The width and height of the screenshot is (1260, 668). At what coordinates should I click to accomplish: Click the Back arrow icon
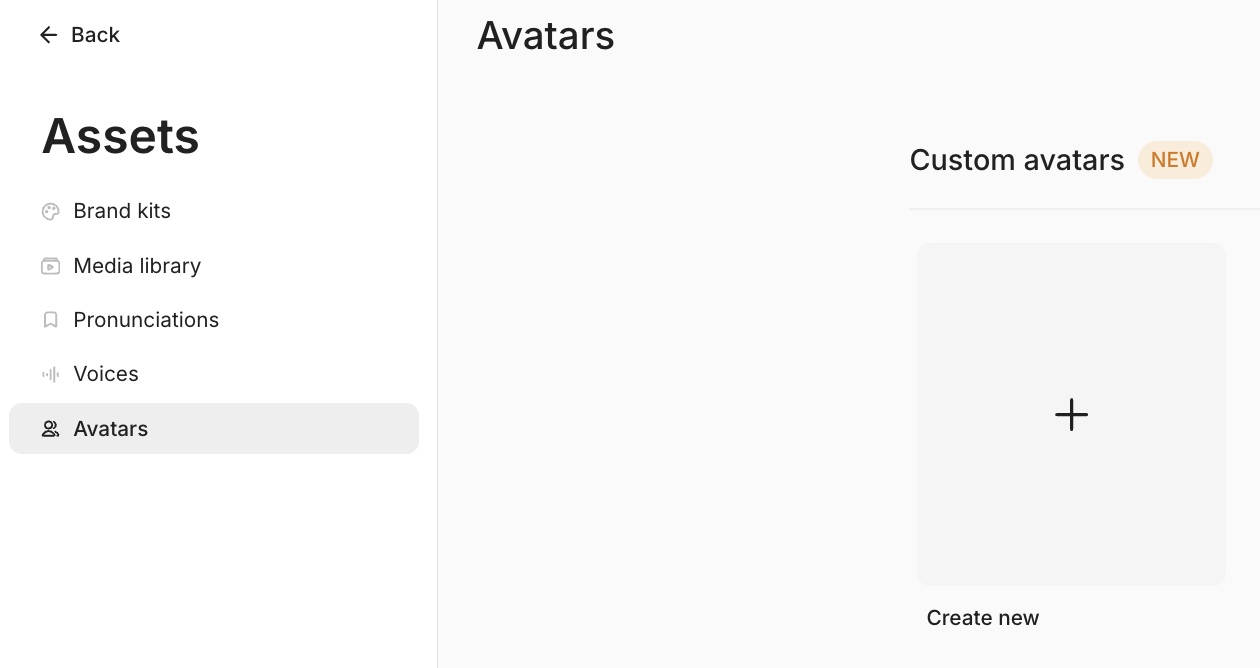click(48, 35)
